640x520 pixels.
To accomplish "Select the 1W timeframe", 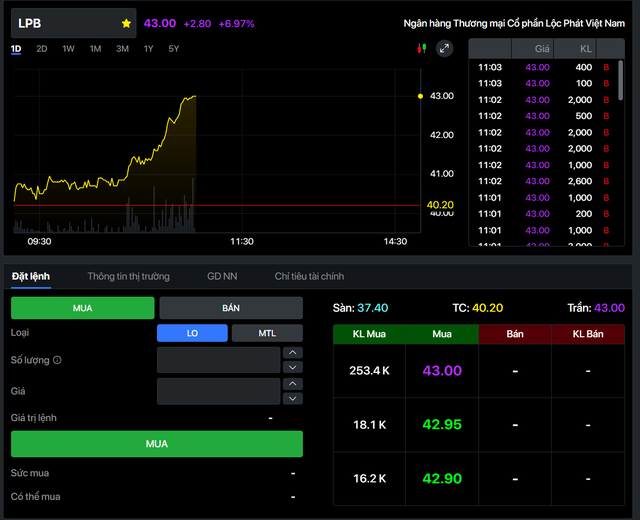I will [x=68, y=49].
